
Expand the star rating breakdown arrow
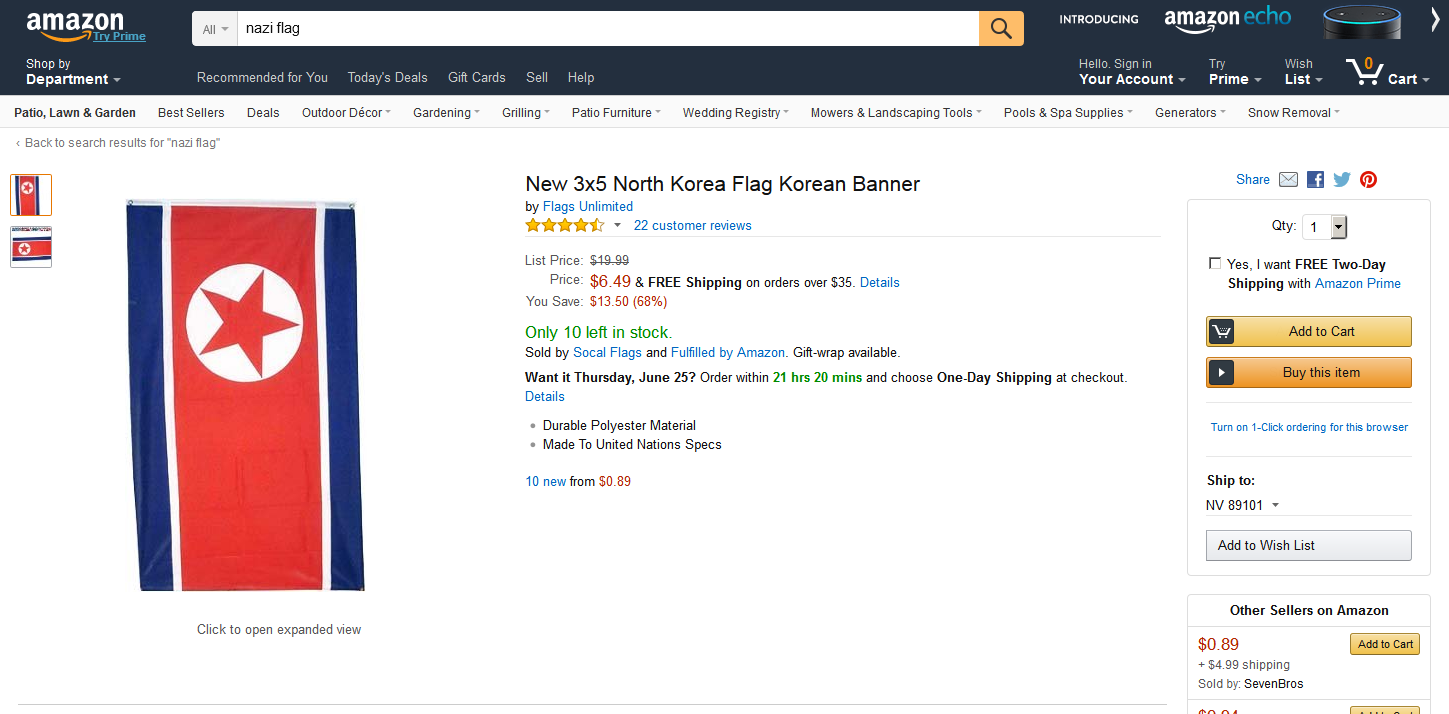click(x=617, y=226)
